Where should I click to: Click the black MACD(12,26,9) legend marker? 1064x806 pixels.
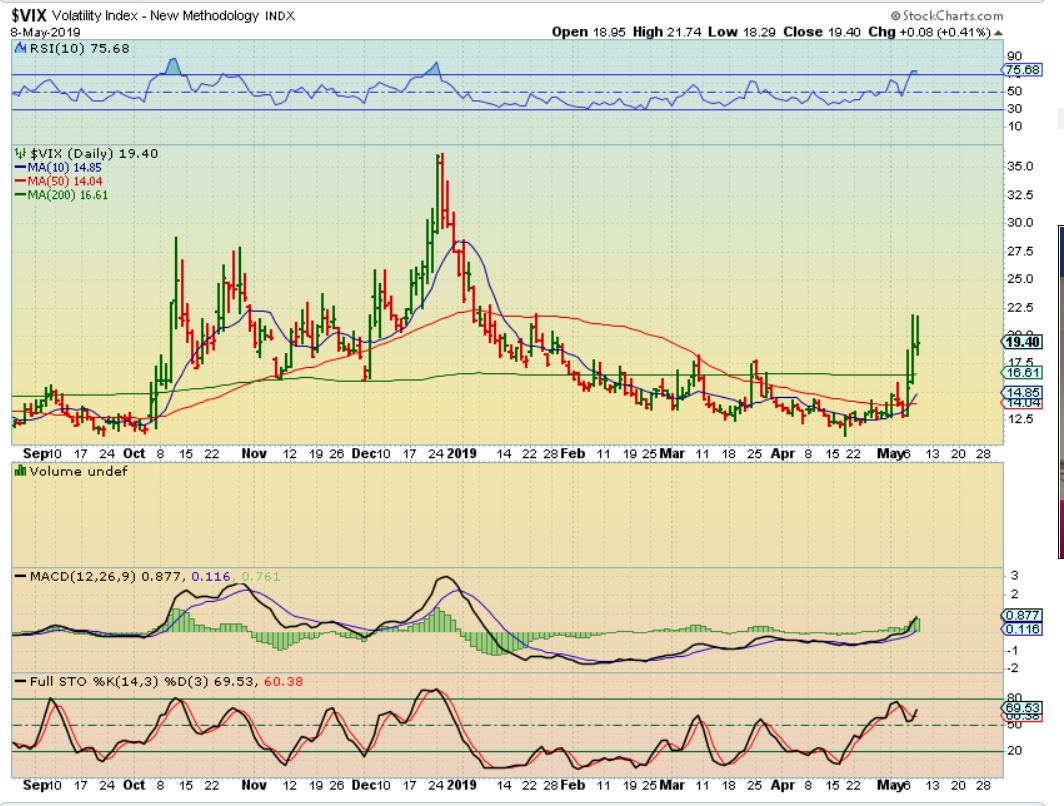19,575
